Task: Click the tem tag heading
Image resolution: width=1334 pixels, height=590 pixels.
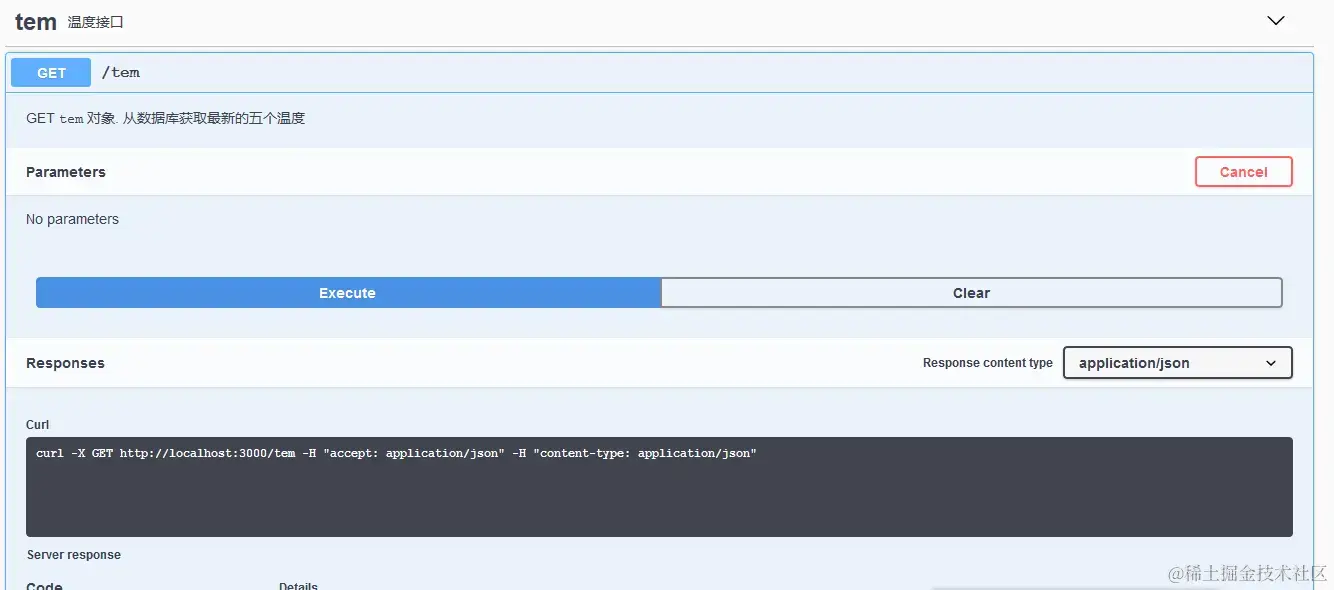Action: coord(36,22)
